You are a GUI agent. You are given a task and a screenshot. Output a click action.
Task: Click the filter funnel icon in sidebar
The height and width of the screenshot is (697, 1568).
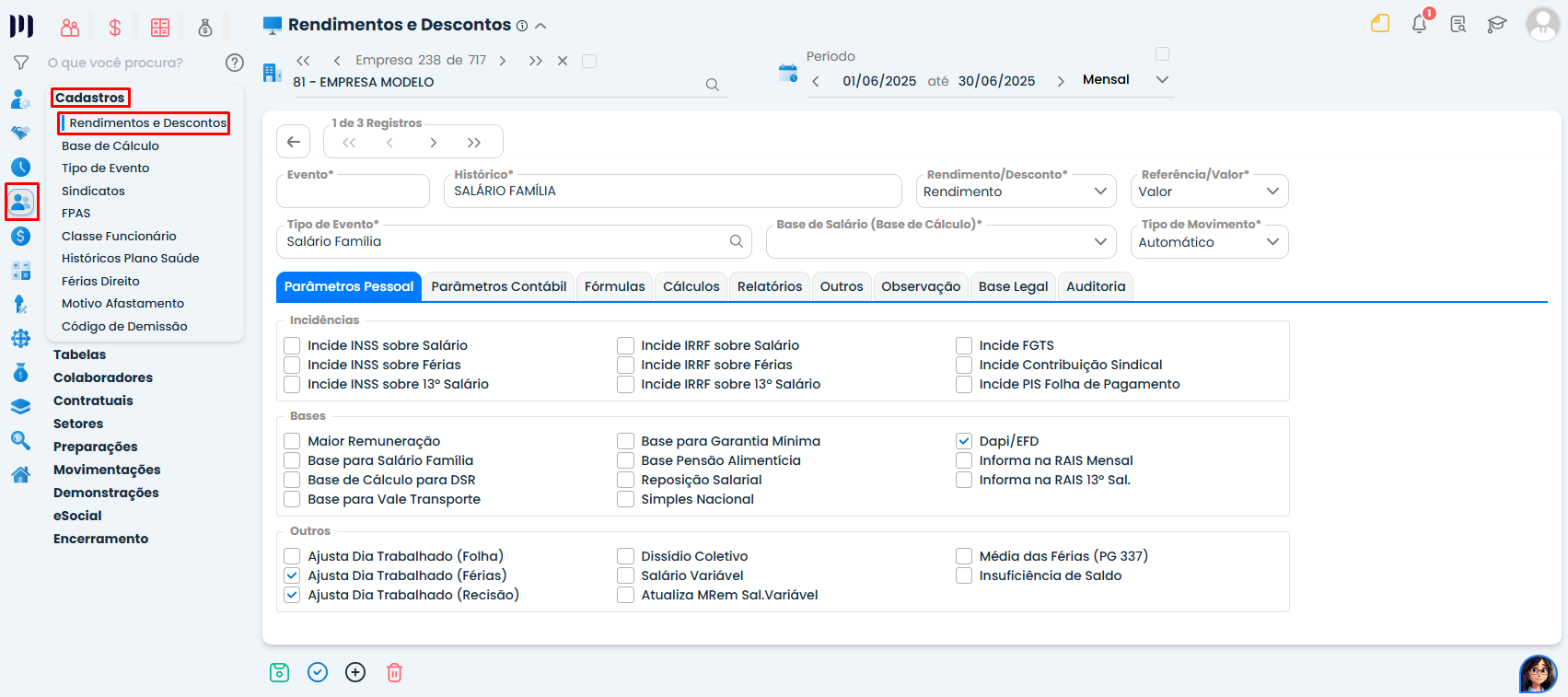20,63
